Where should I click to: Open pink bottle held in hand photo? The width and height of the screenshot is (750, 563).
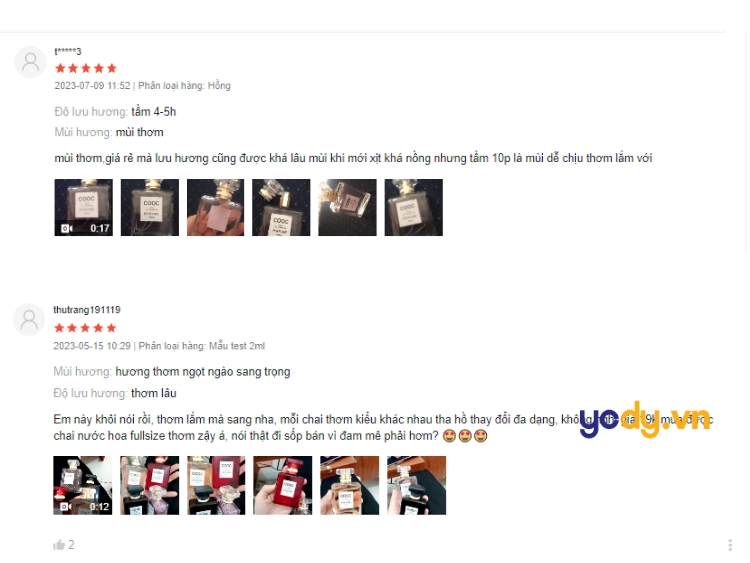215,208
